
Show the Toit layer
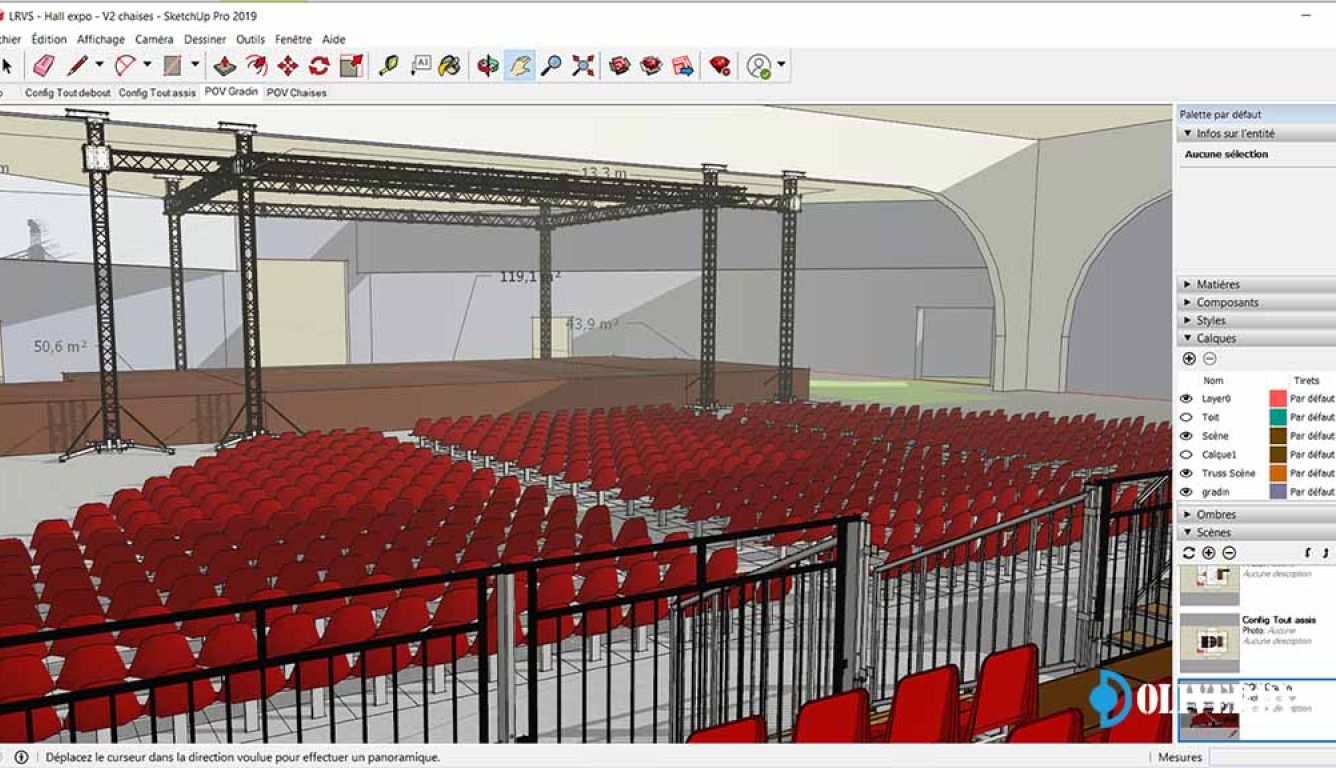[1186, 416]
